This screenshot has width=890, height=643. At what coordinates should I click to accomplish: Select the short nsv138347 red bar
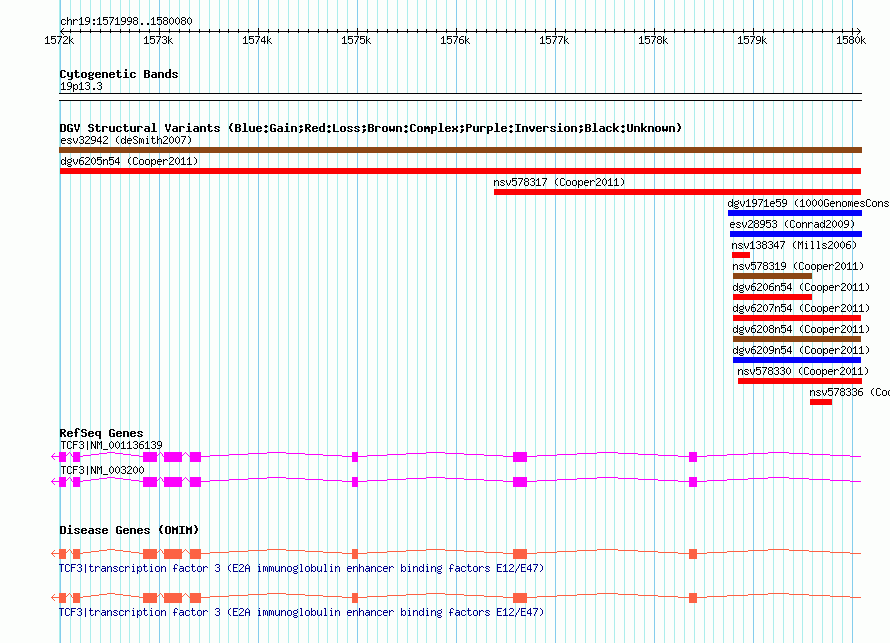(741, 255)
